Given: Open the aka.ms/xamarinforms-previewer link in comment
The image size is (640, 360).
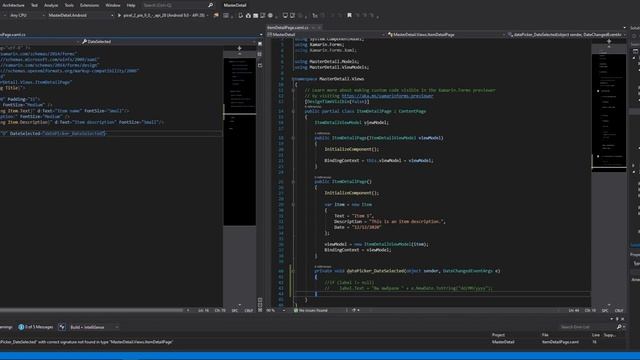Looking at the screenshot, I should pyautogui.click(x=387, y=96).
